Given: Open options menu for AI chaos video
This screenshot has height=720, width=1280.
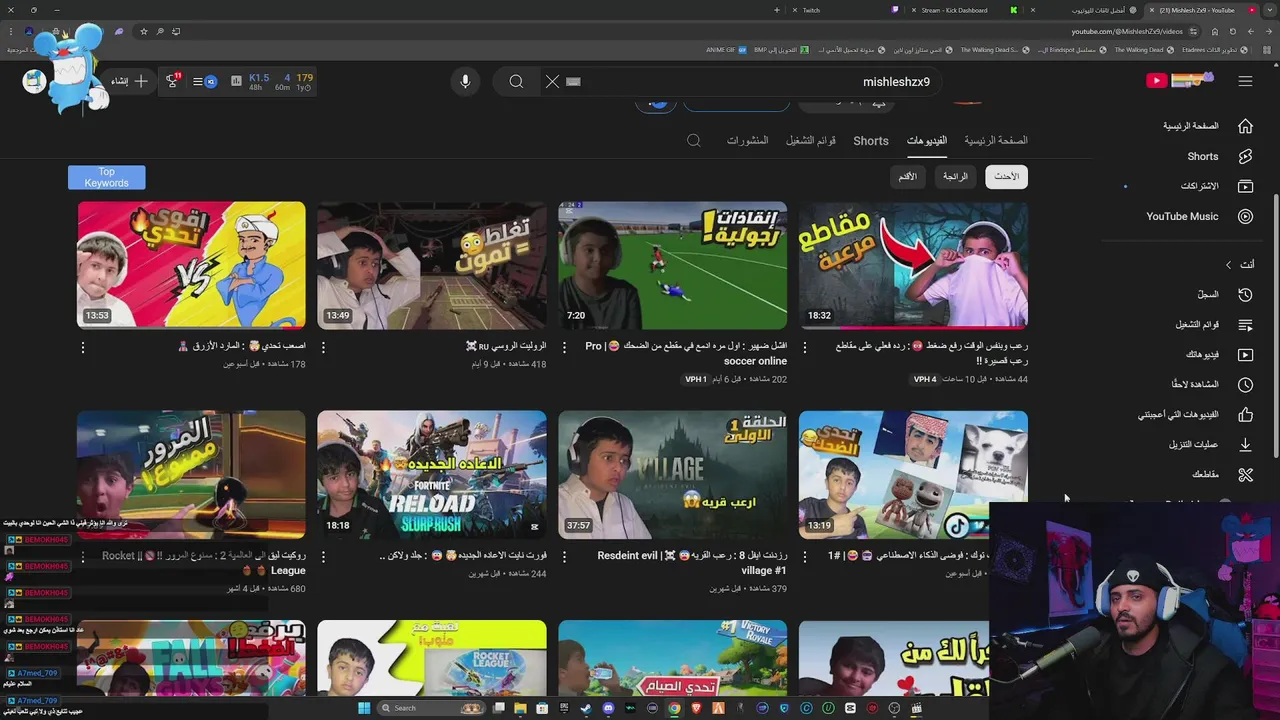Looking at the screenshot, I should [x=805, y=556].
